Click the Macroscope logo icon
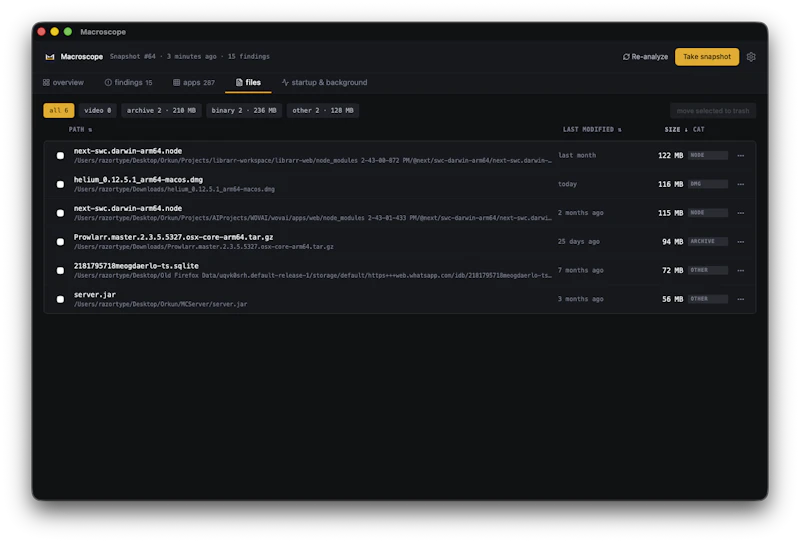 tap(49, 57)
